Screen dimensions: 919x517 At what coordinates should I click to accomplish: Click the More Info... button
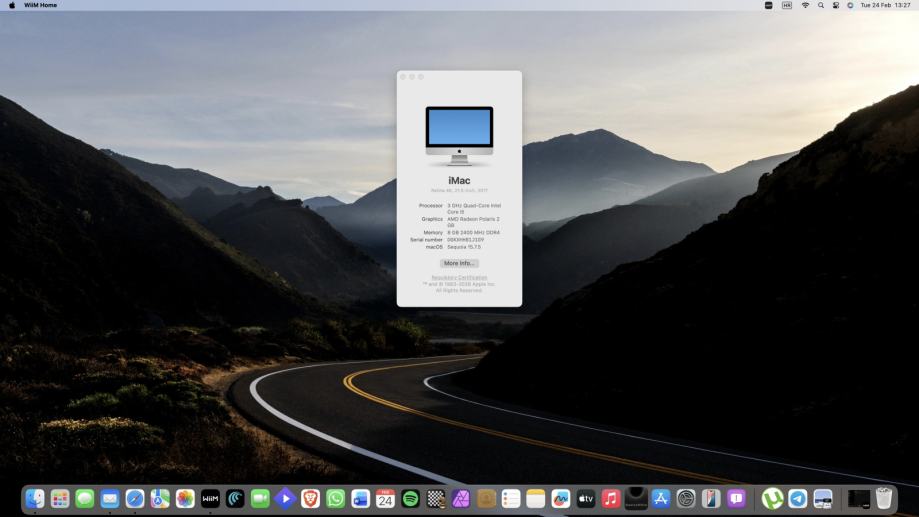point(459,263)
